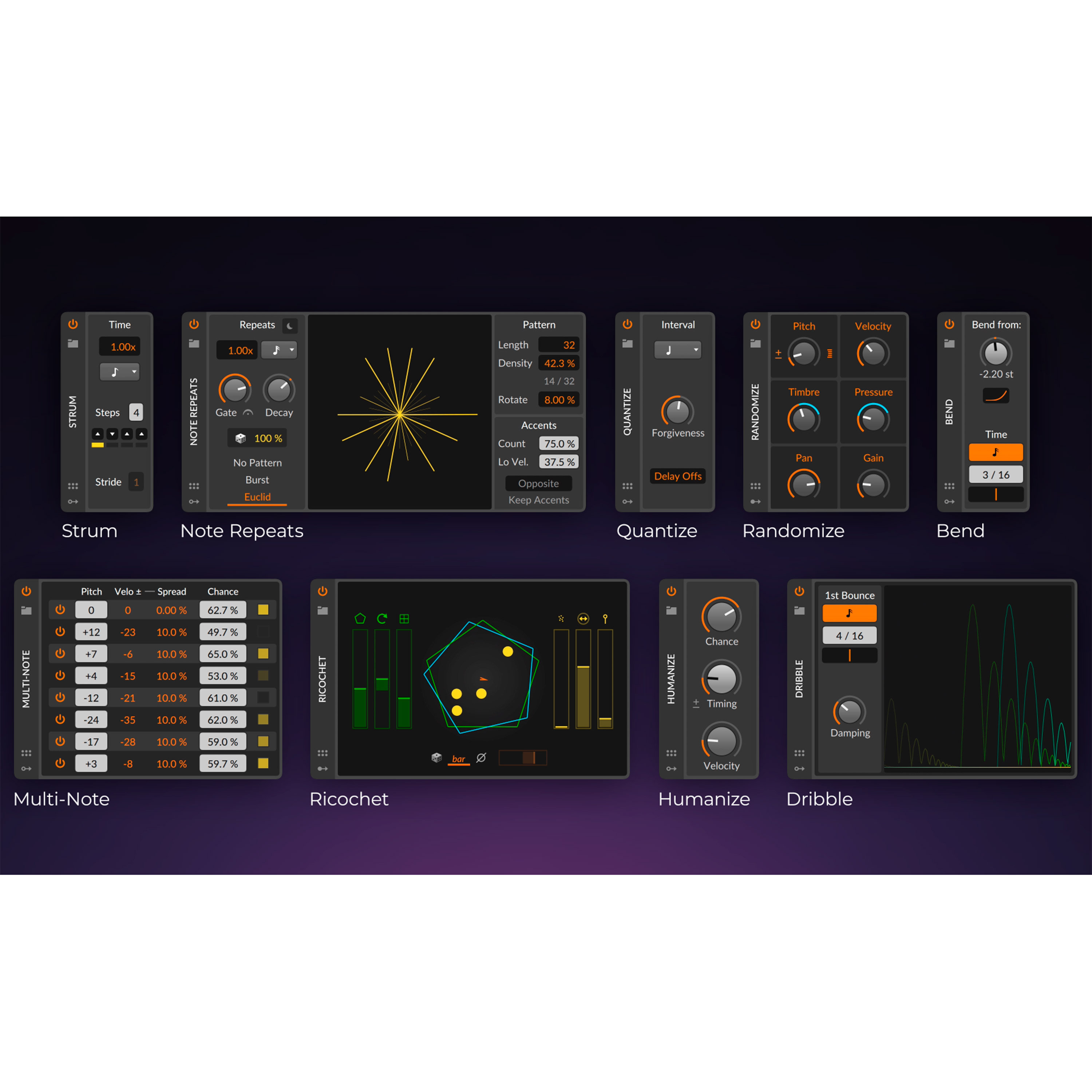This screenshot has width=1092, height=1092.
Task: Toggle Delay Offs in Quantize
Action: (x=678, y=476)
